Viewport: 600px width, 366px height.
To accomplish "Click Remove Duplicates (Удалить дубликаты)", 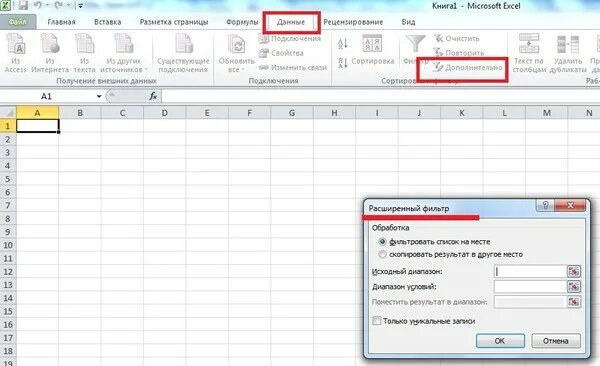I will click(x=568, y=53).
